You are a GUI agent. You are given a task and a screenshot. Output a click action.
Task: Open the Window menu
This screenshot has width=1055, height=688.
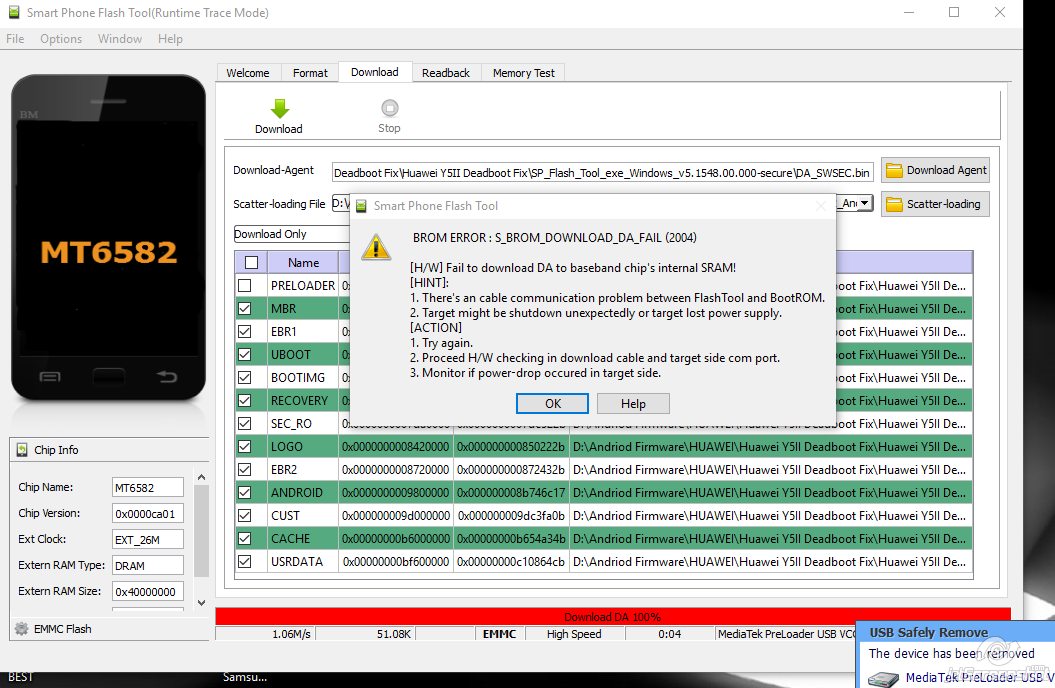[120, 39]
